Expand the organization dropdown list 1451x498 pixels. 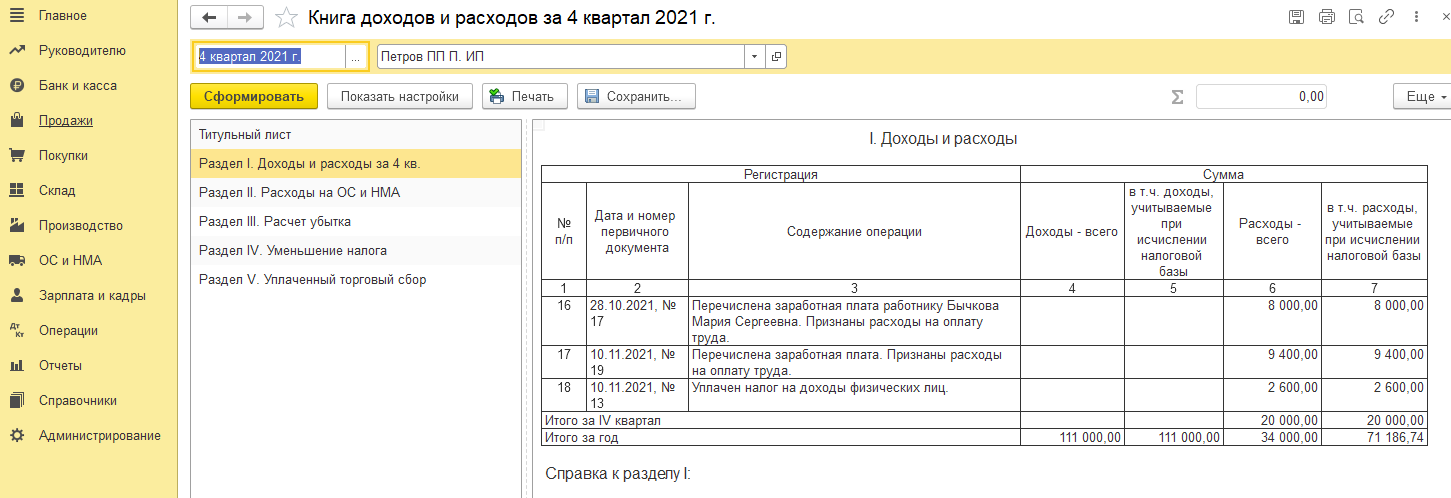pos(754,57)
